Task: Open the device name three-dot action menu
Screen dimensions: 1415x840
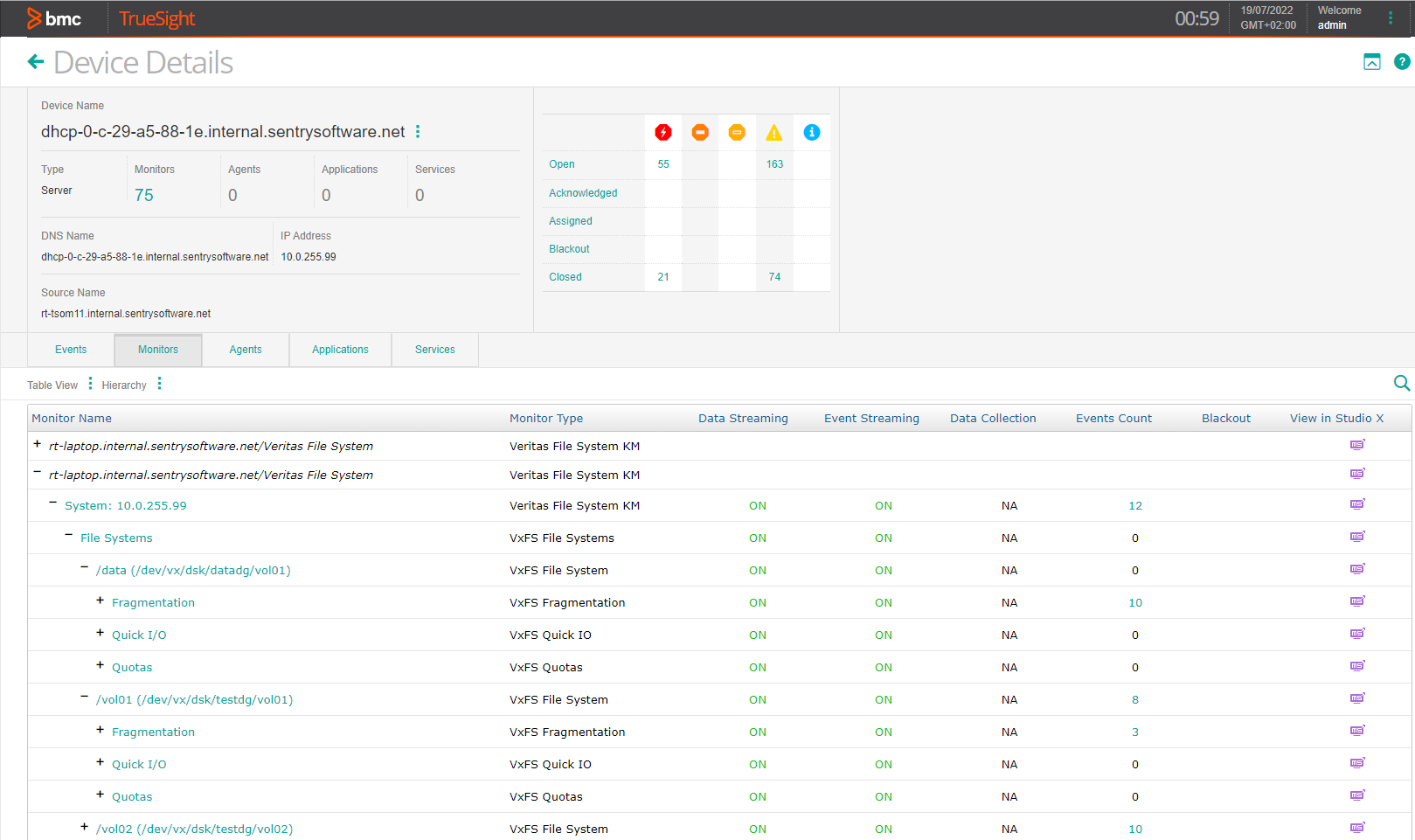Action: tap(418, 131)
